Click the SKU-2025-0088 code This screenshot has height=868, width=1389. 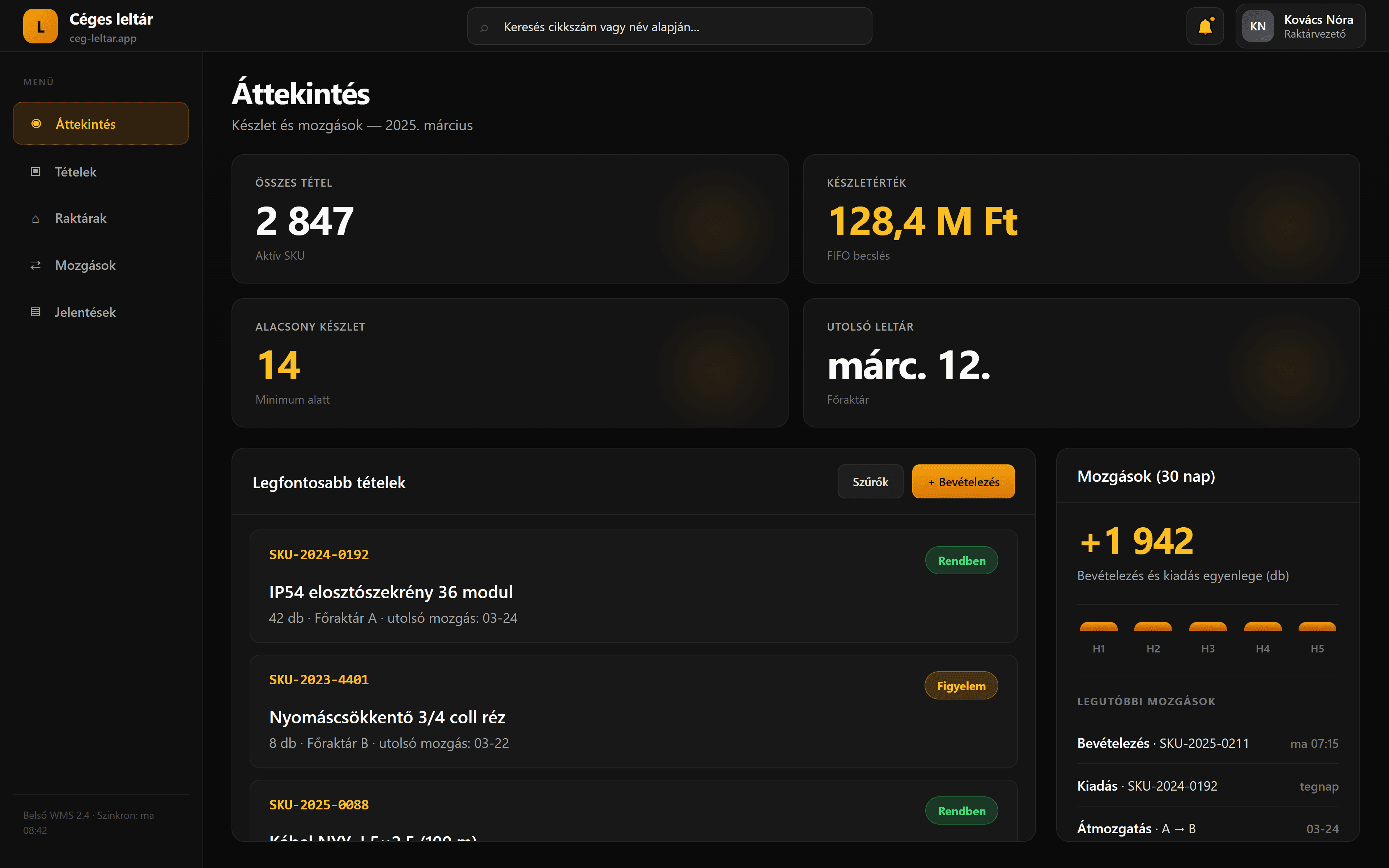coord(319,804)
